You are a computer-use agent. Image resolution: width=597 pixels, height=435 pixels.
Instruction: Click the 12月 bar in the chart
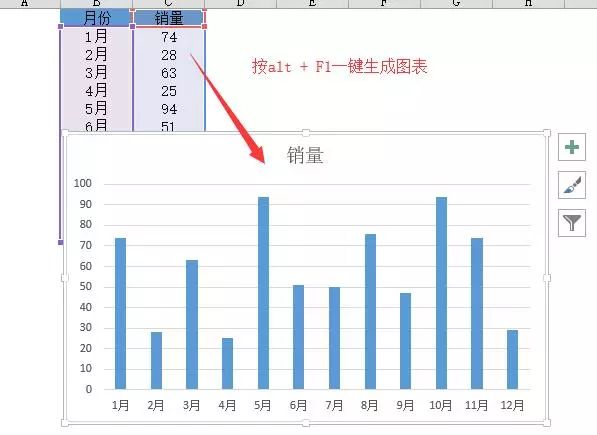tap(512, 360)
